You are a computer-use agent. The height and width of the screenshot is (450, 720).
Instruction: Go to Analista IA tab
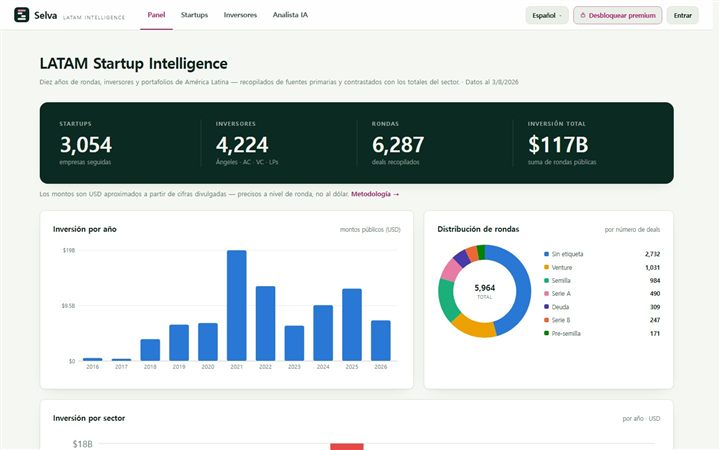pos(290,15)
